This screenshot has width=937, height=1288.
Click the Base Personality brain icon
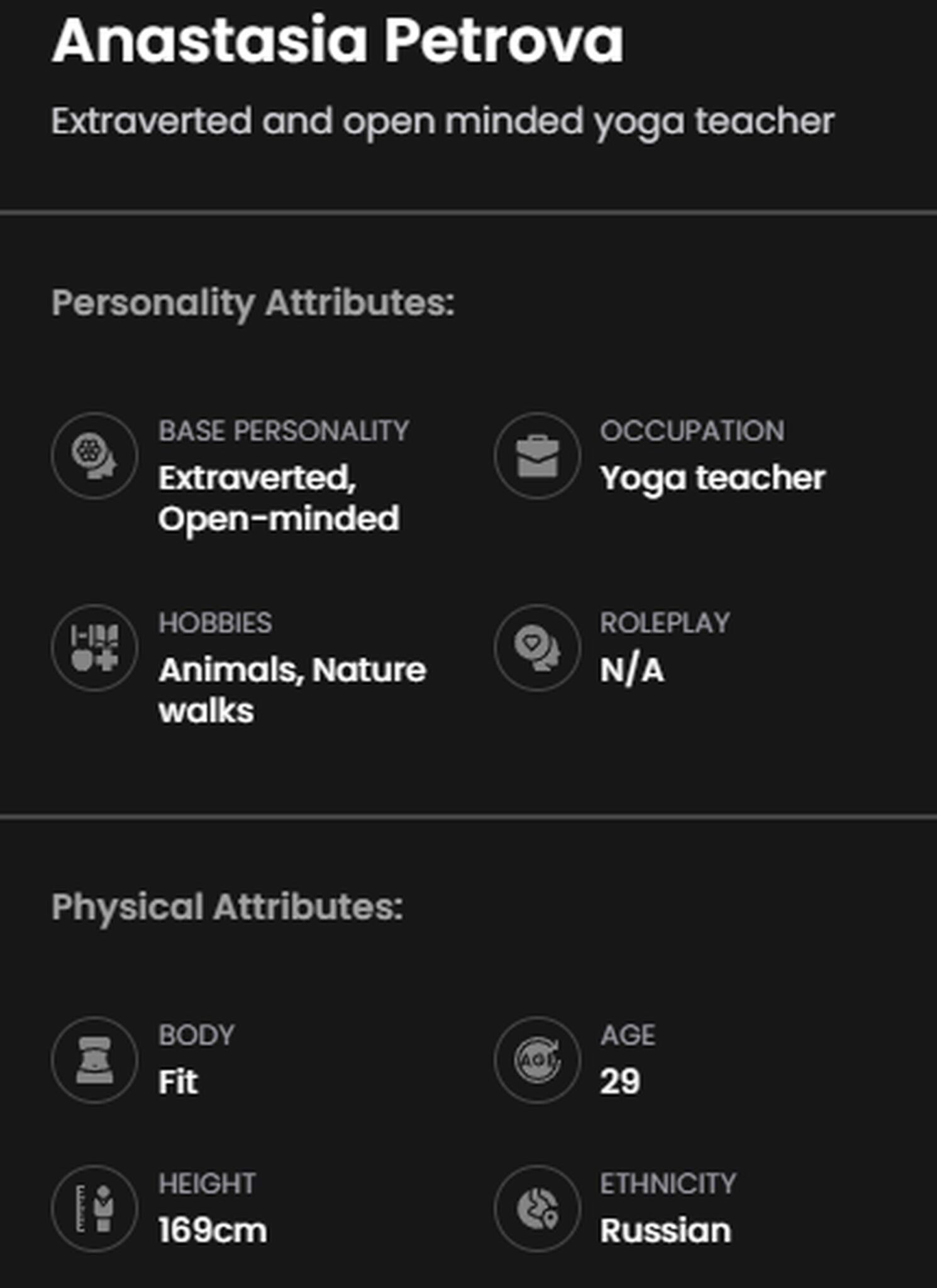click(94, 456)
